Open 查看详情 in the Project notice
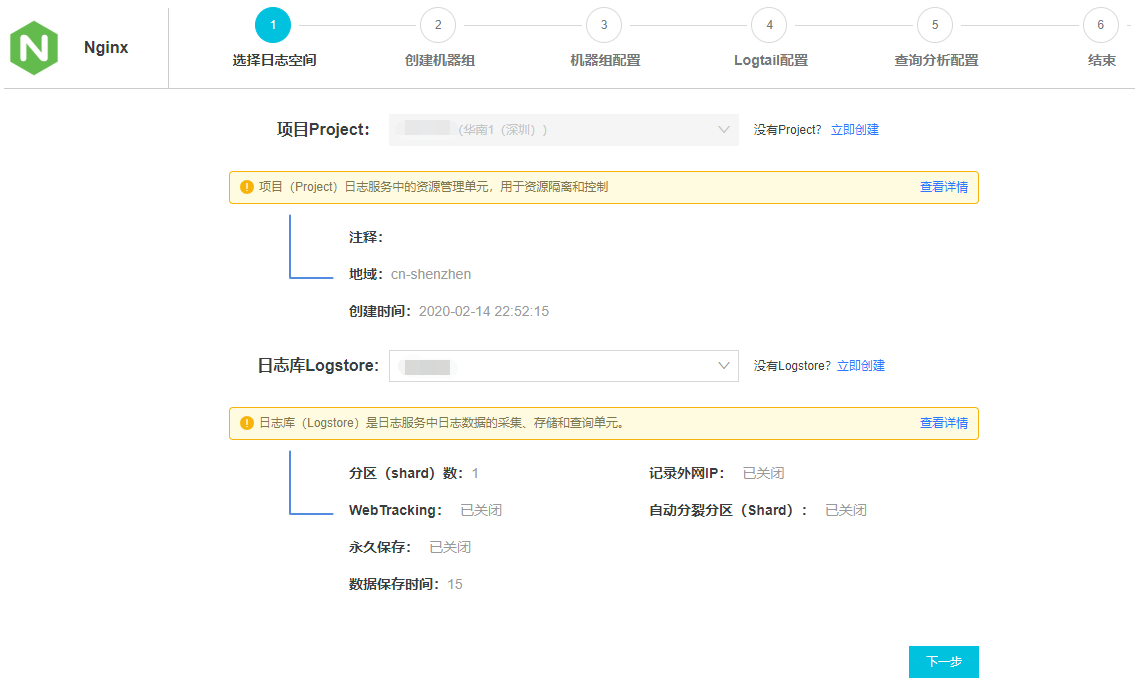Image resolution: width=1135 pixels, height=700 pixels. [943, 187]
